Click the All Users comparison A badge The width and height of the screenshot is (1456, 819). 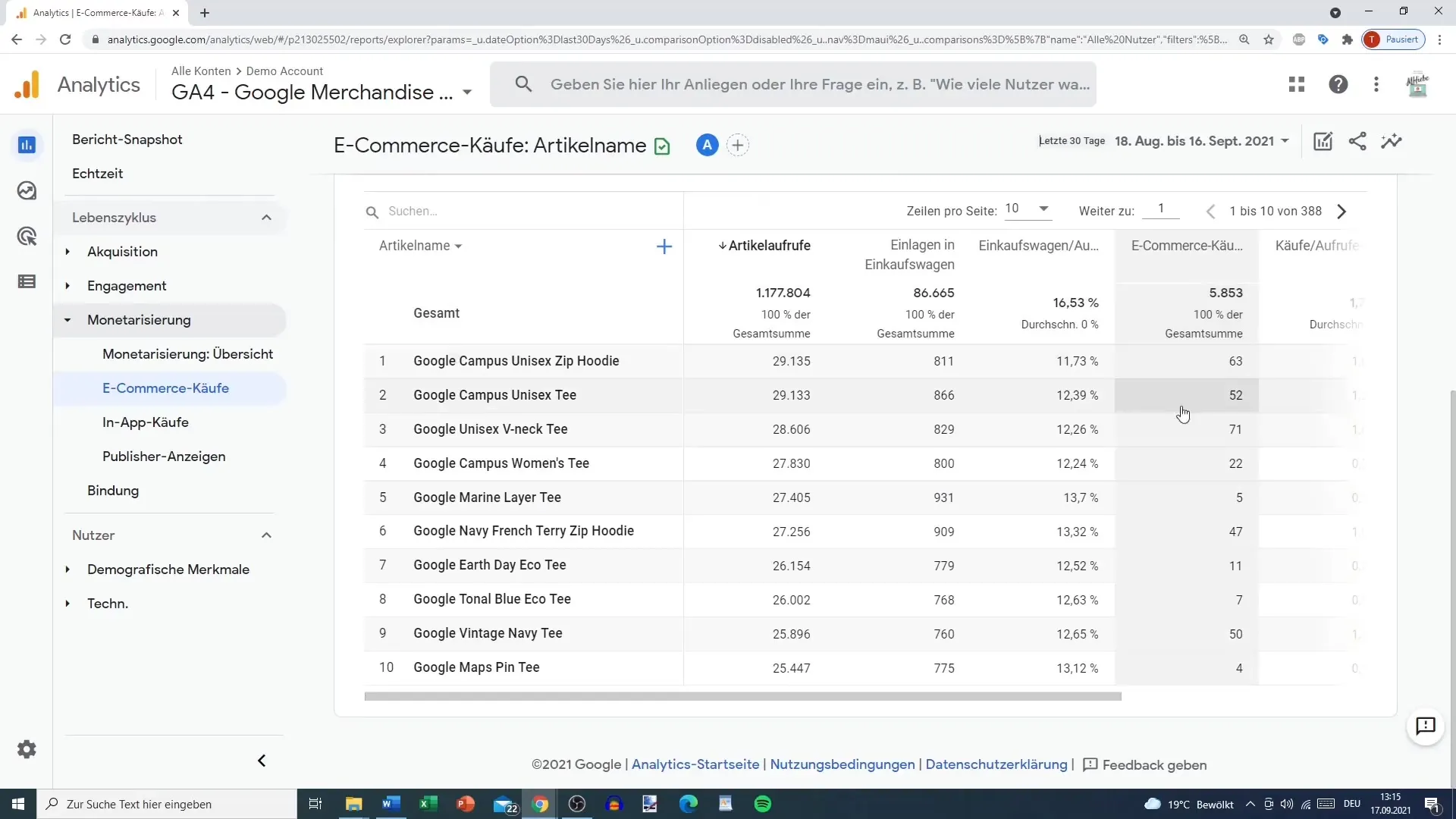pos(707,145)
